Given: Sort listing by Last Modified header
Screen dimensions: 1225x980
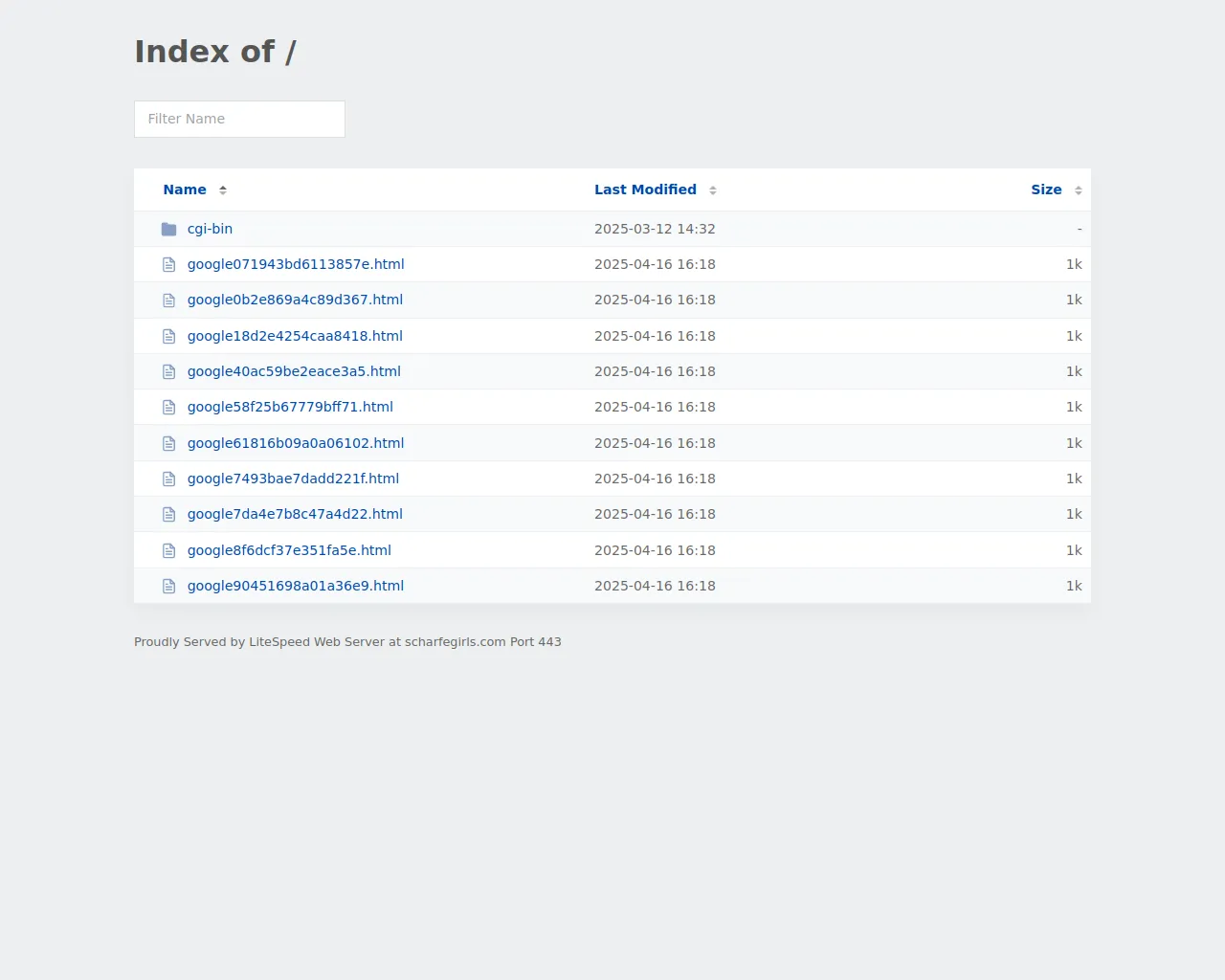Looking at the screenshot, I should [x=645, y=189].
